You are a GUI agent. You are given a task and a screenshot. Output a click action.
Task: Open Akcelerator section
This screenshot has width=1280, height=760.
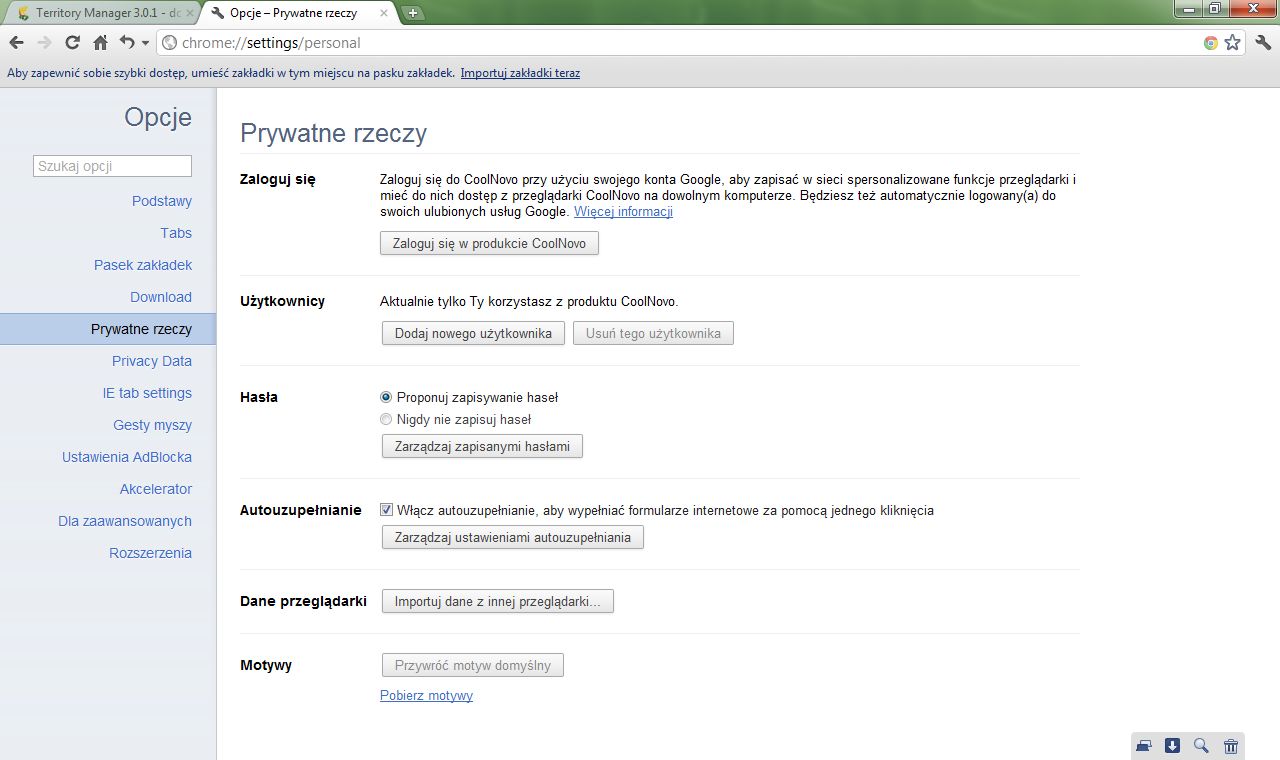click(x=156, y=489)
